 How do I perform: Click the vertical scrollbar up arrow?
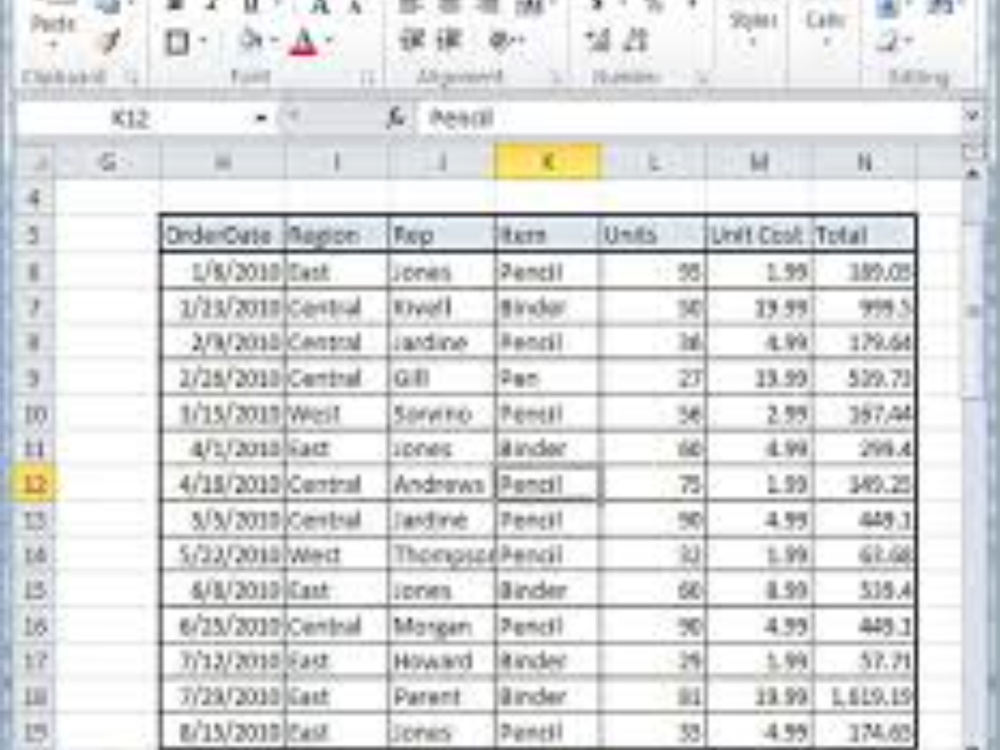pyautogui.click(x=973, y=173)
